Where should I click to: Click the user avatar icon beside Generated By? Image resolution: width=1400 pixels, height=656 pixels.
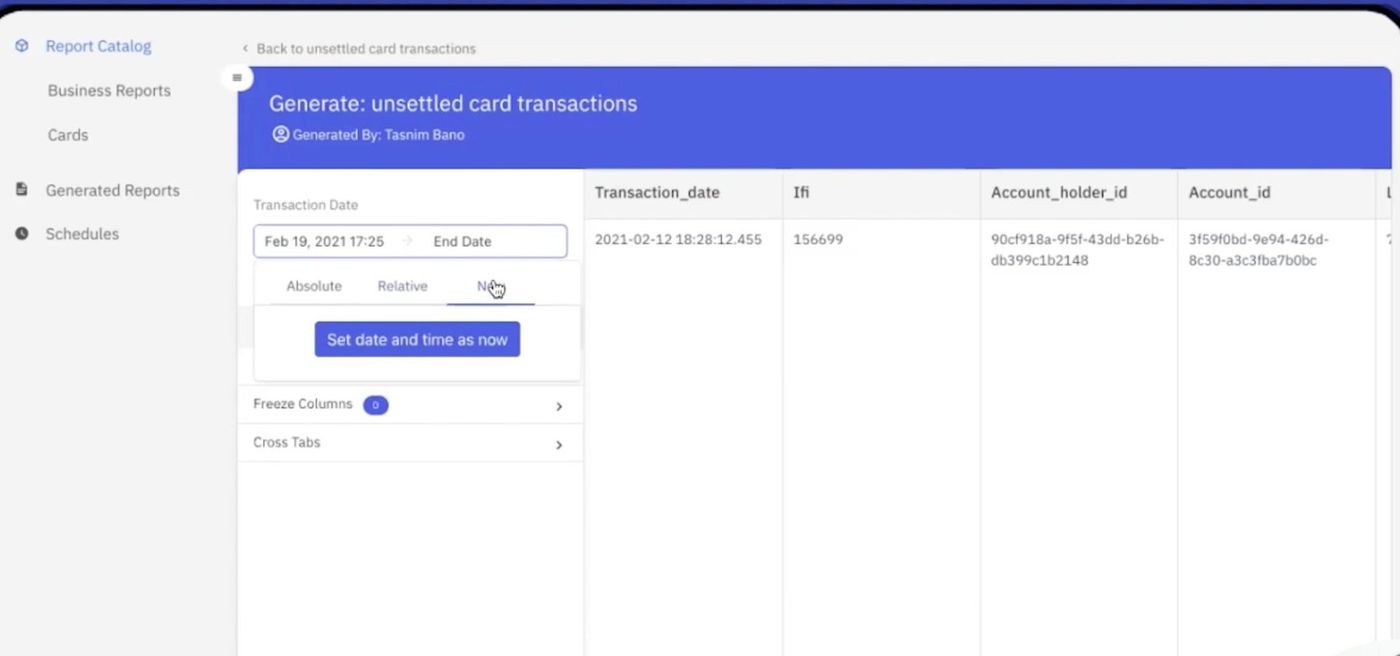click(280, 134)
